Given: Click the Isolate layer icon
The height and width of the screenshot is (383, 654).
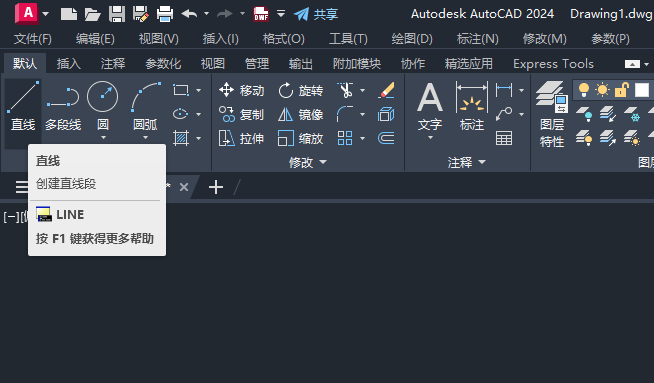Looking at the screenshot, I should click(608, 114).
